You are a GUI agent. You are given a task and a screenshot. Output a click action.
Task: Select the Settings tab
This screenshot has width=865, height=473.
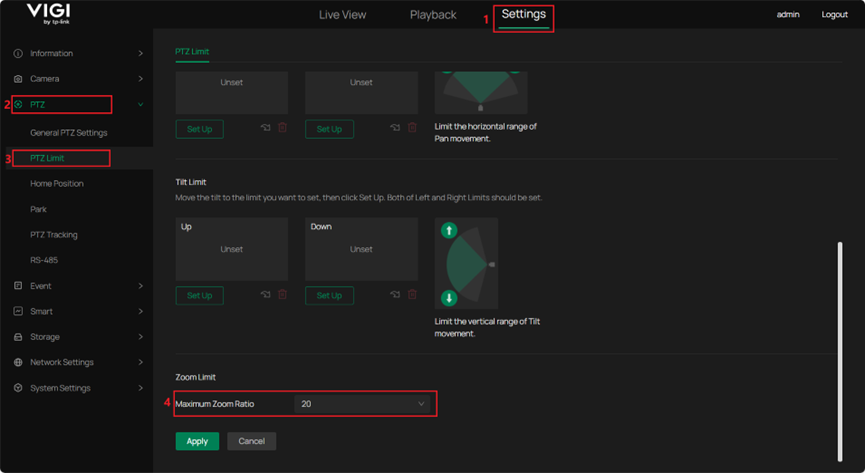[524, 14]
